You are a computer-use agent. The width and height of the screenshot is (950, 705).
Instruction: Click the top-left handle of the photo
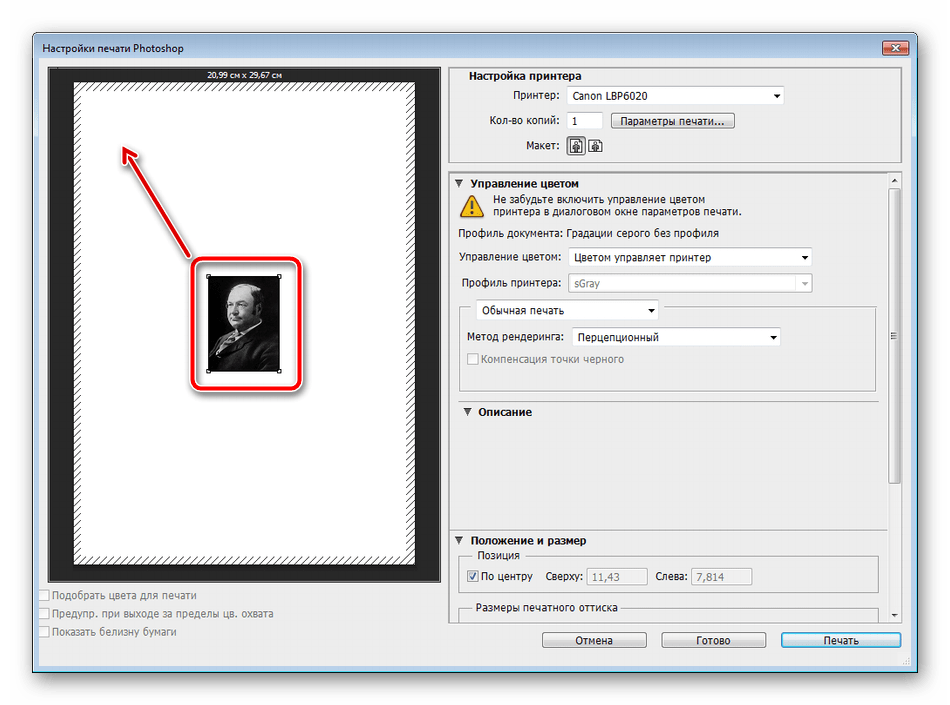pos(208,277)
